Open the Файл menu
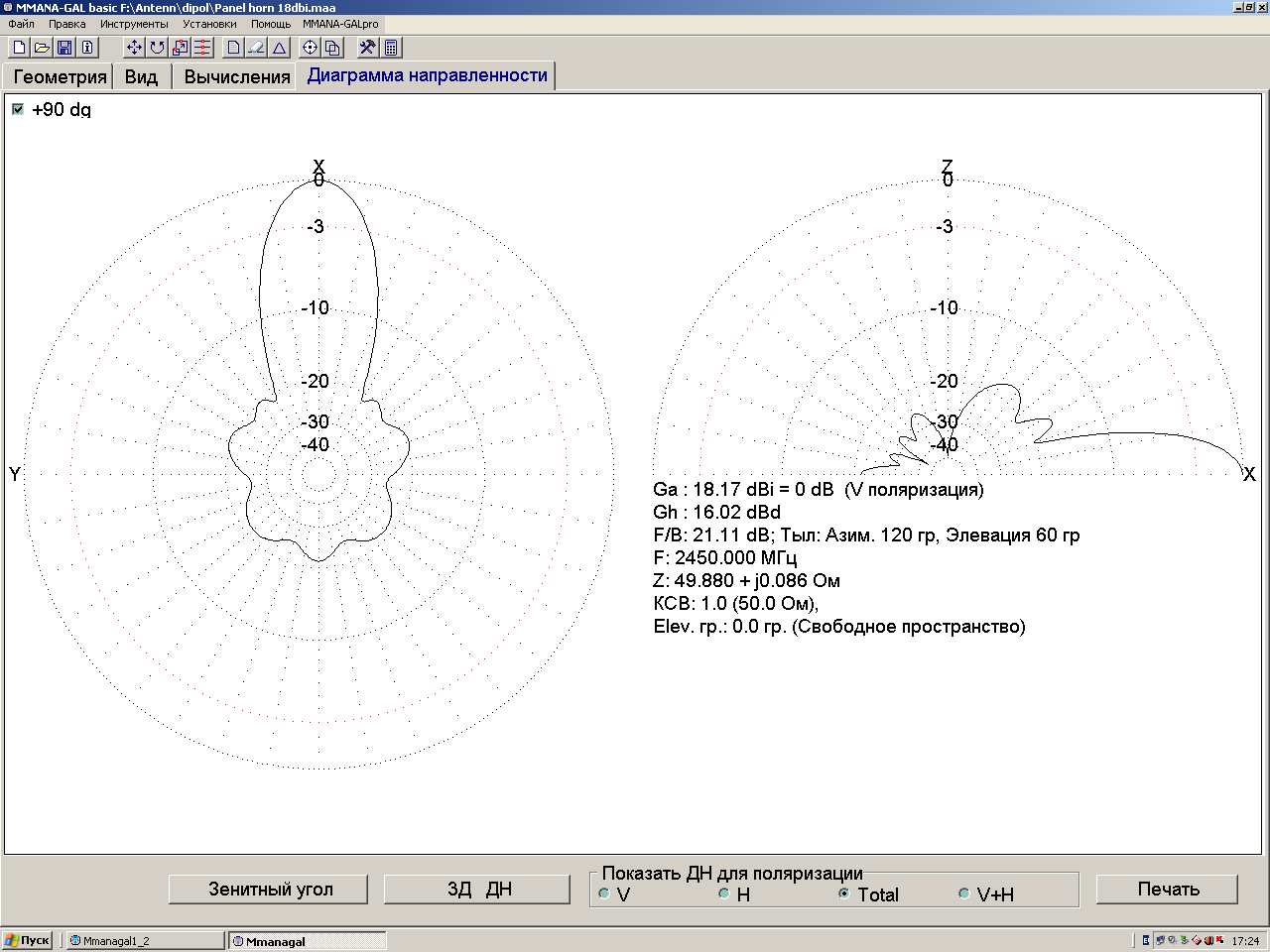Image resolution: width=1270 pixels, height=952 pixels. [x=21, y=24]
